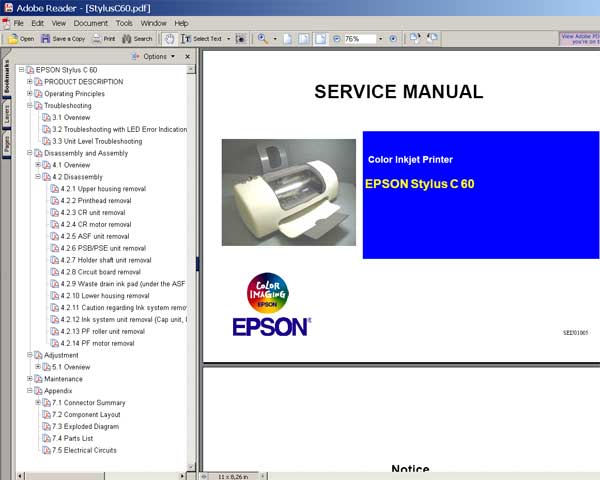Open Search with the binoculars icon
Viewport: 600px width, 480px height.
tap(137, 39)
